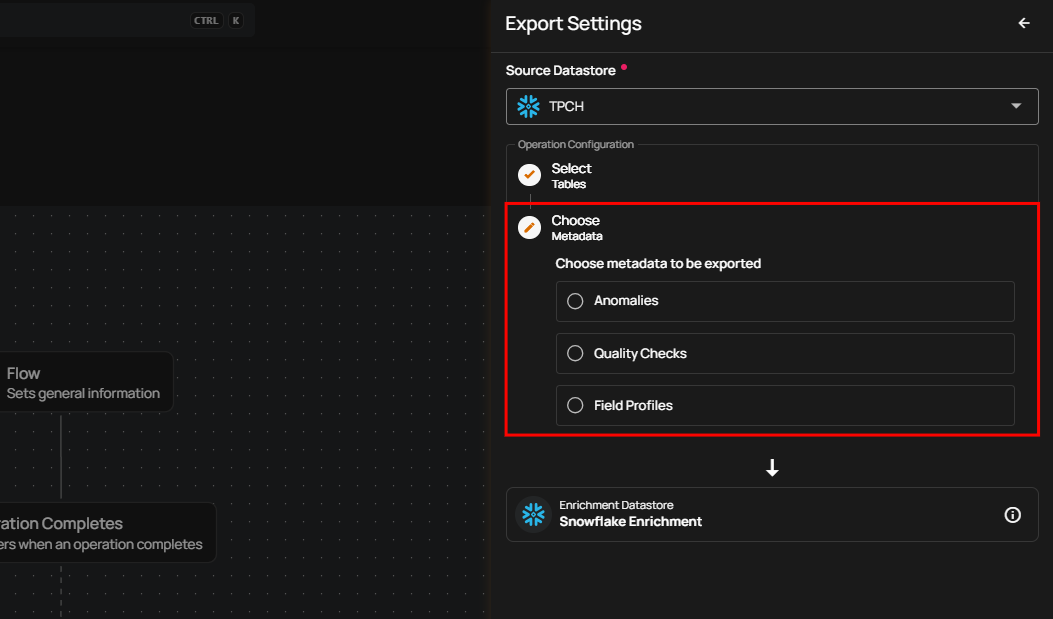Click the back arrow in Export Settings
This screenshot has width=1053, height=619.
click(x=1023, y=23)
